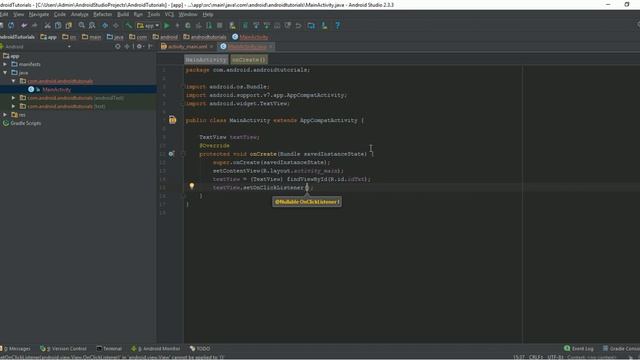Screen dimensions: 640x360
Task: Click the override gutter icon beside onCreate
Action: click(x=171, y=154)
